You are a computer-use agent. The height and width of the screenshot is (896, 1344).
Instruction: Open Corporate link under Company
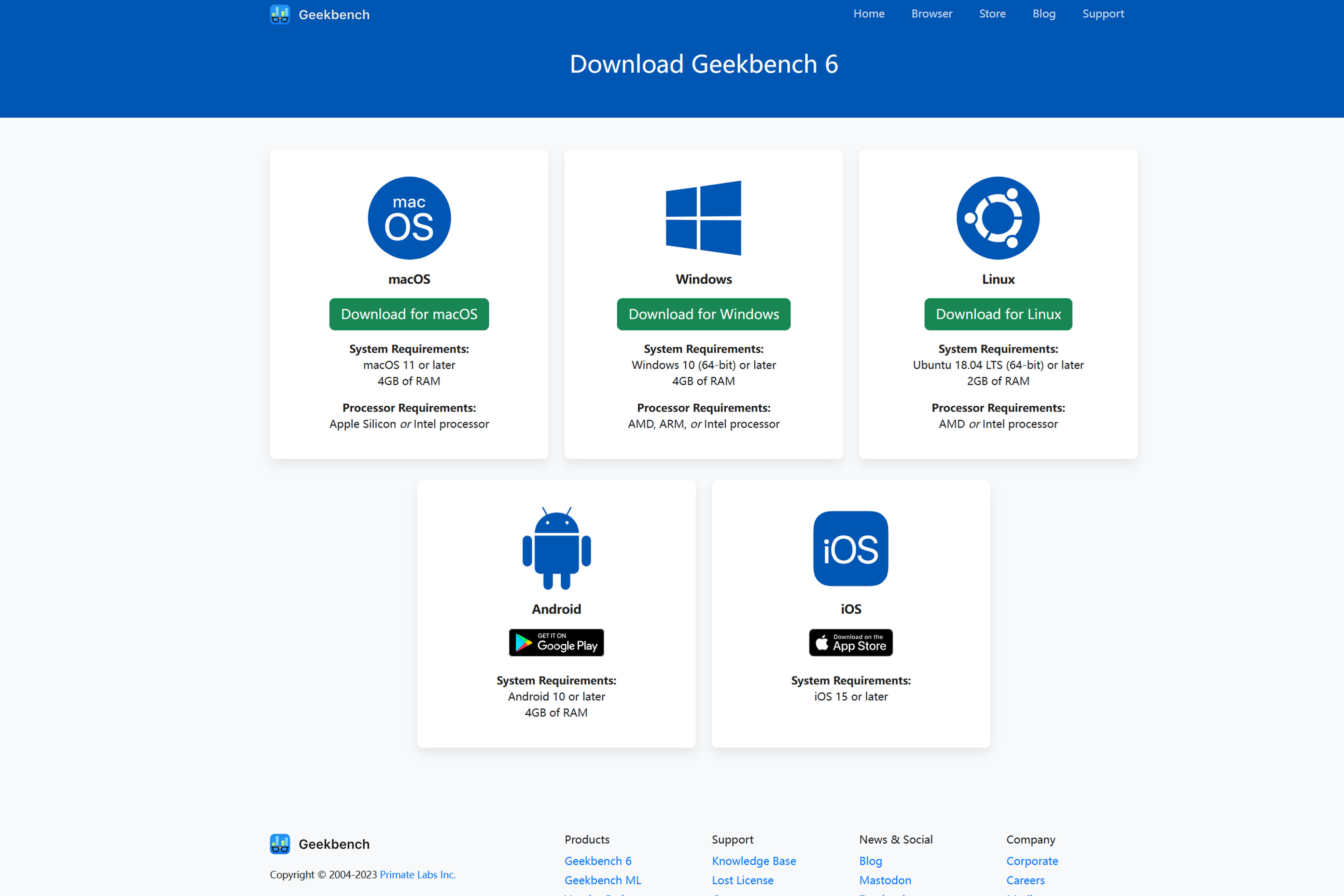tap(1033, 861)
